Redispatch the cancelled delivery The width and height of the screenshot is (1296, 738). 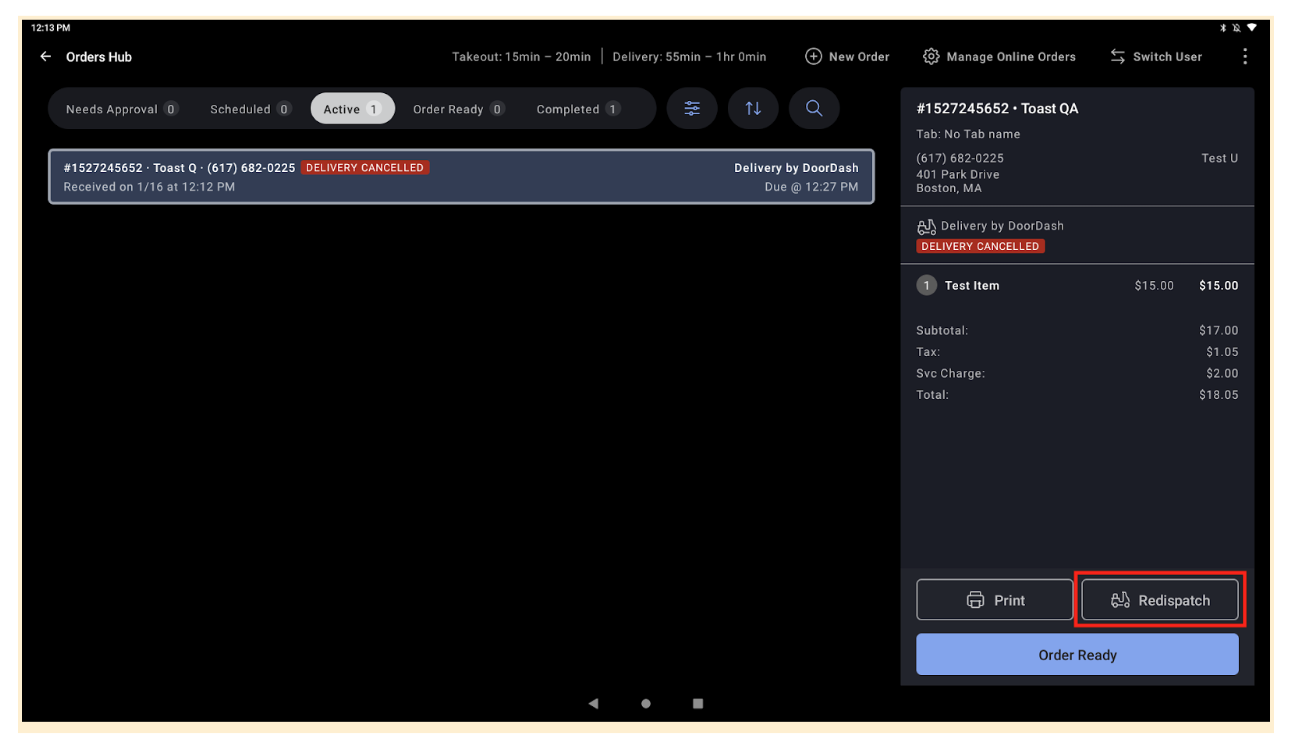point(1160,599)
